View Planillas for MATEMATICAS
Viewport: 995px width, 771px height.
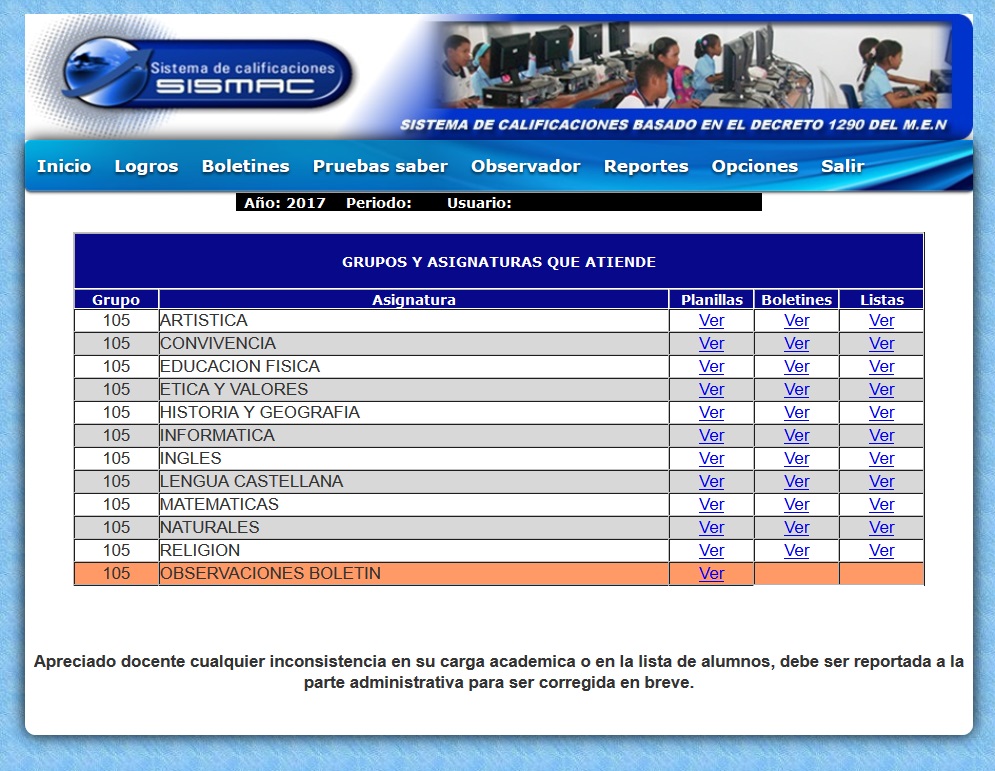tap(711, 504)
